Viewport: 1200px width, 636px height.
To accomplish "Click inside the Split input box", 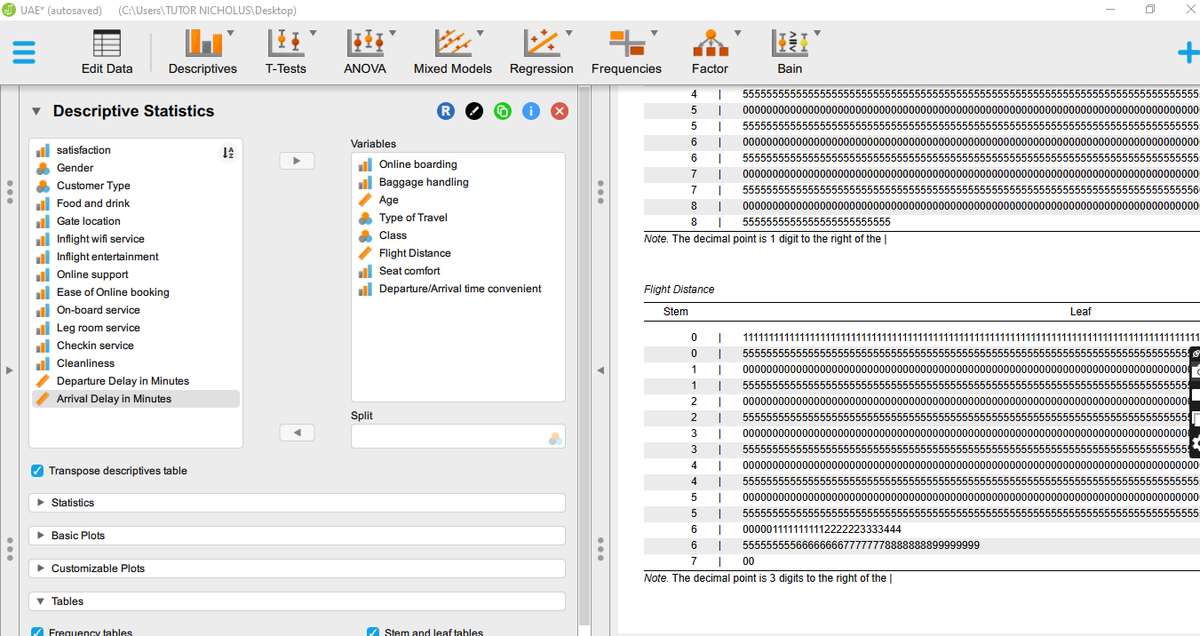I will click(458, 437).
